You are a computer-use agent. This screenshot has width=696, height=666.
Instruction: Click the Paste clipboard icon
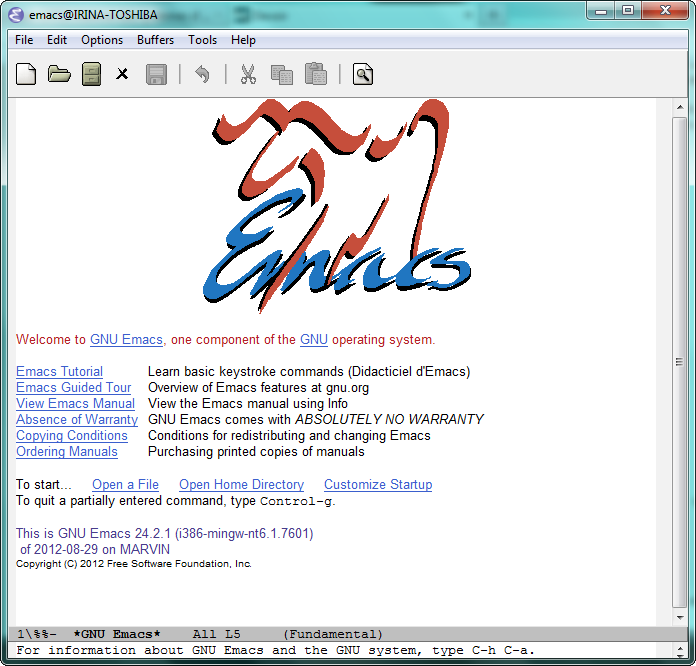(316, 74)
